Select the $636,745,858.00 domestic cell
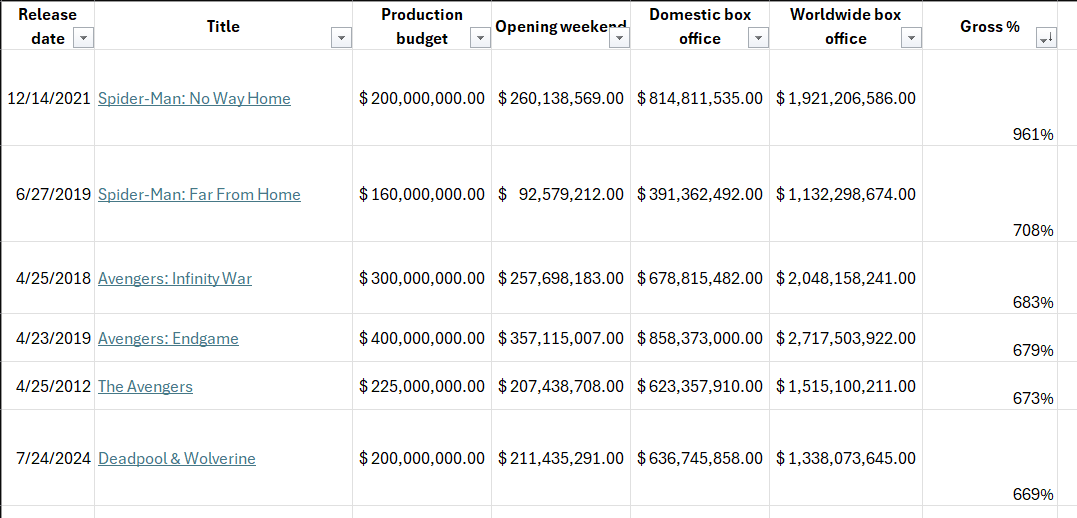This screenshot has height=518, width=1077. 699,458
